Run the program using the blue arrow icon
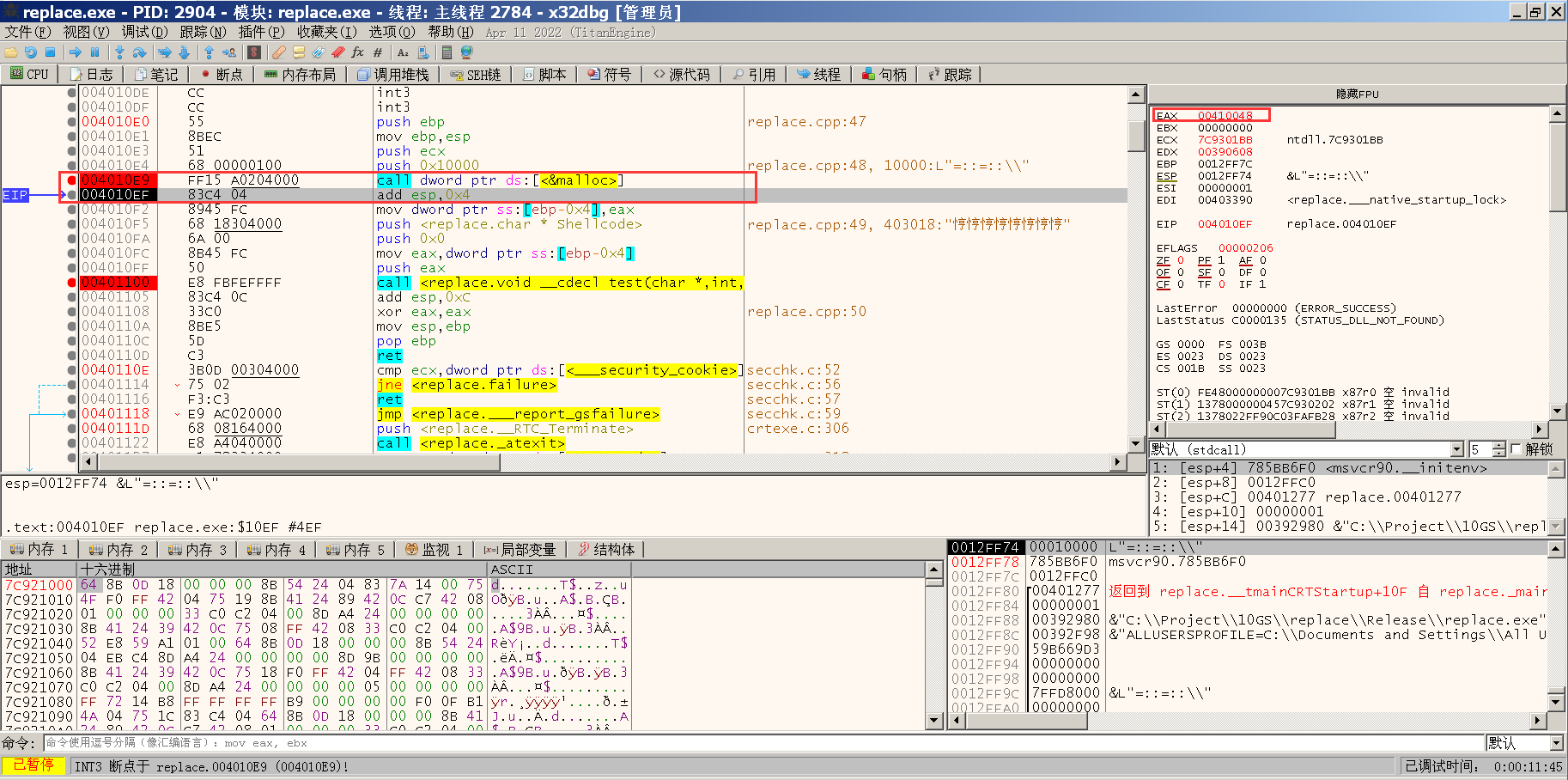The image size is (1568, 780). point(76,52)
